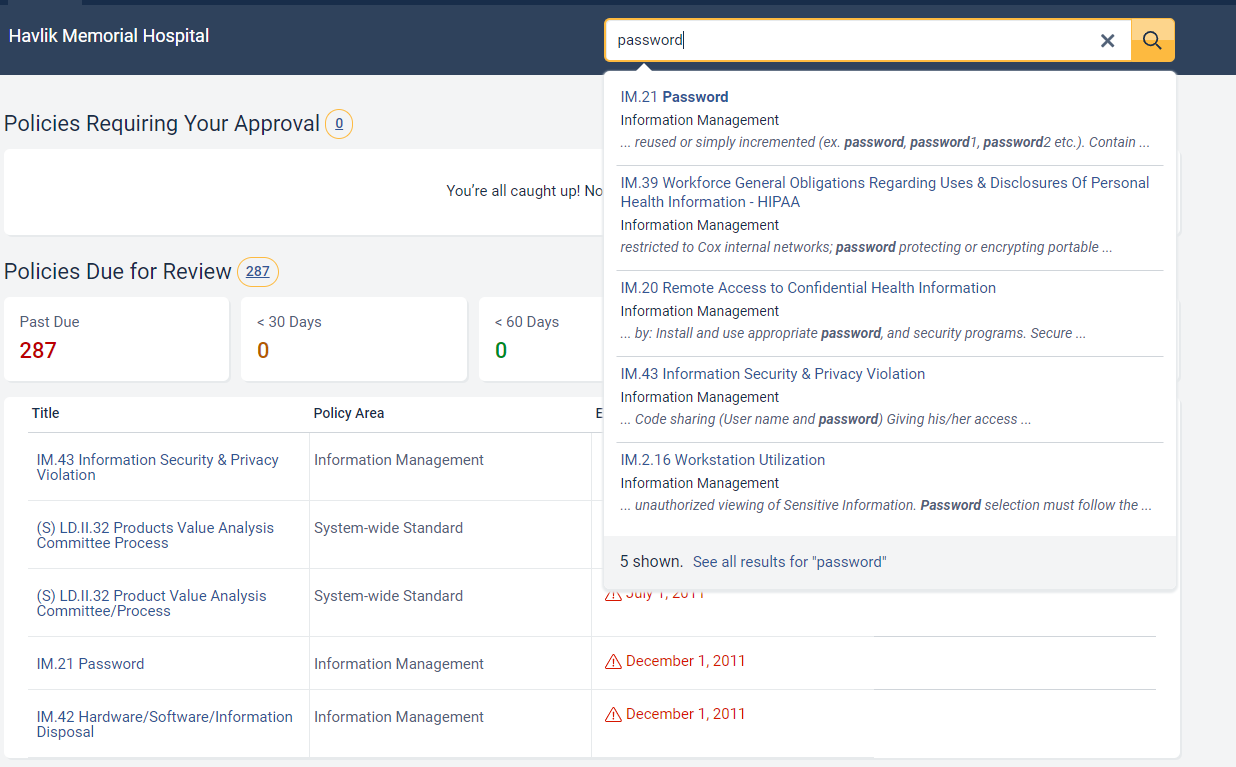1236x767 pixels.
Task: Clear the search field with X icon
Action: 1107,41
